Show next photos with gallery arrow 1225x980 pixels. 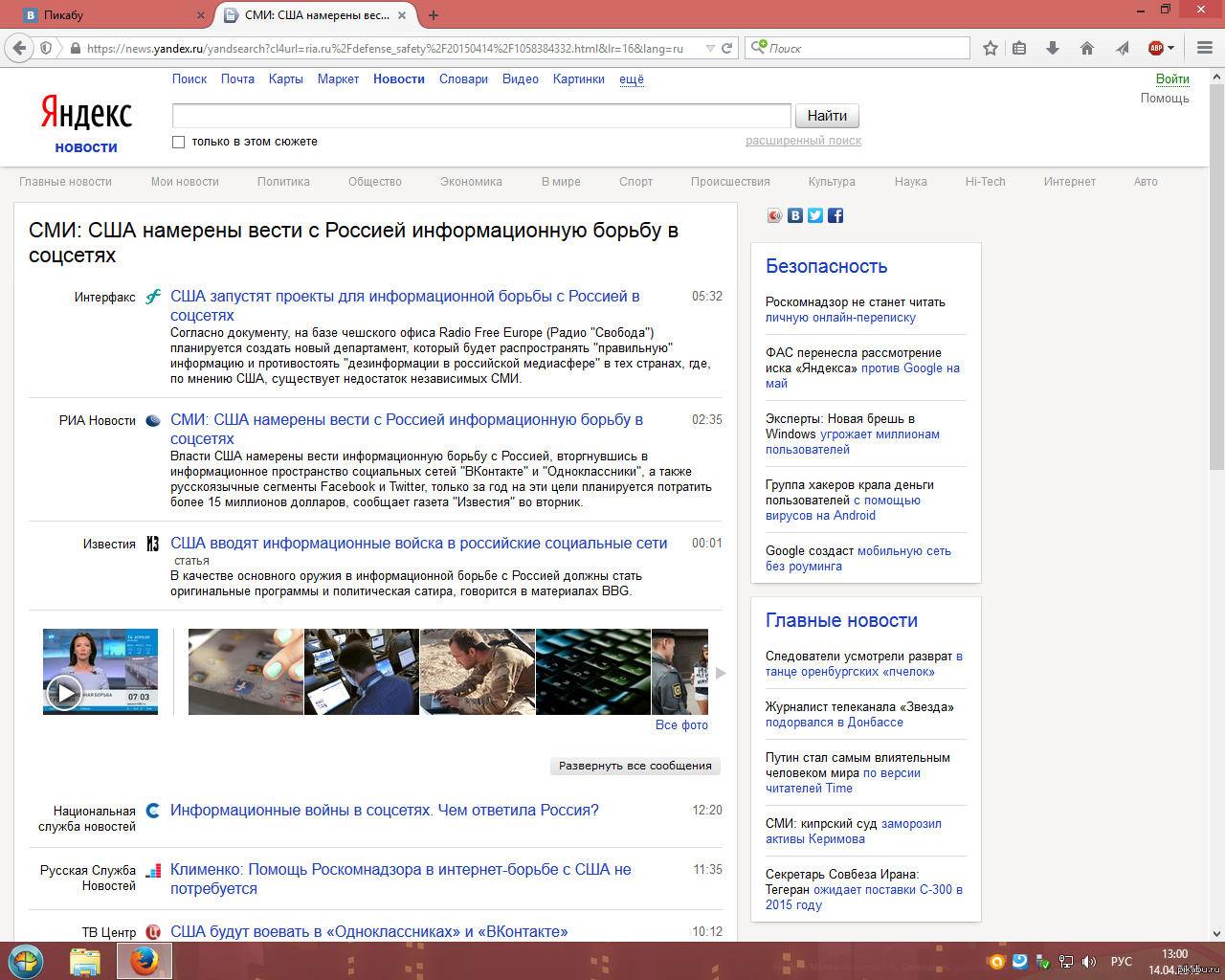click(721, 673)
